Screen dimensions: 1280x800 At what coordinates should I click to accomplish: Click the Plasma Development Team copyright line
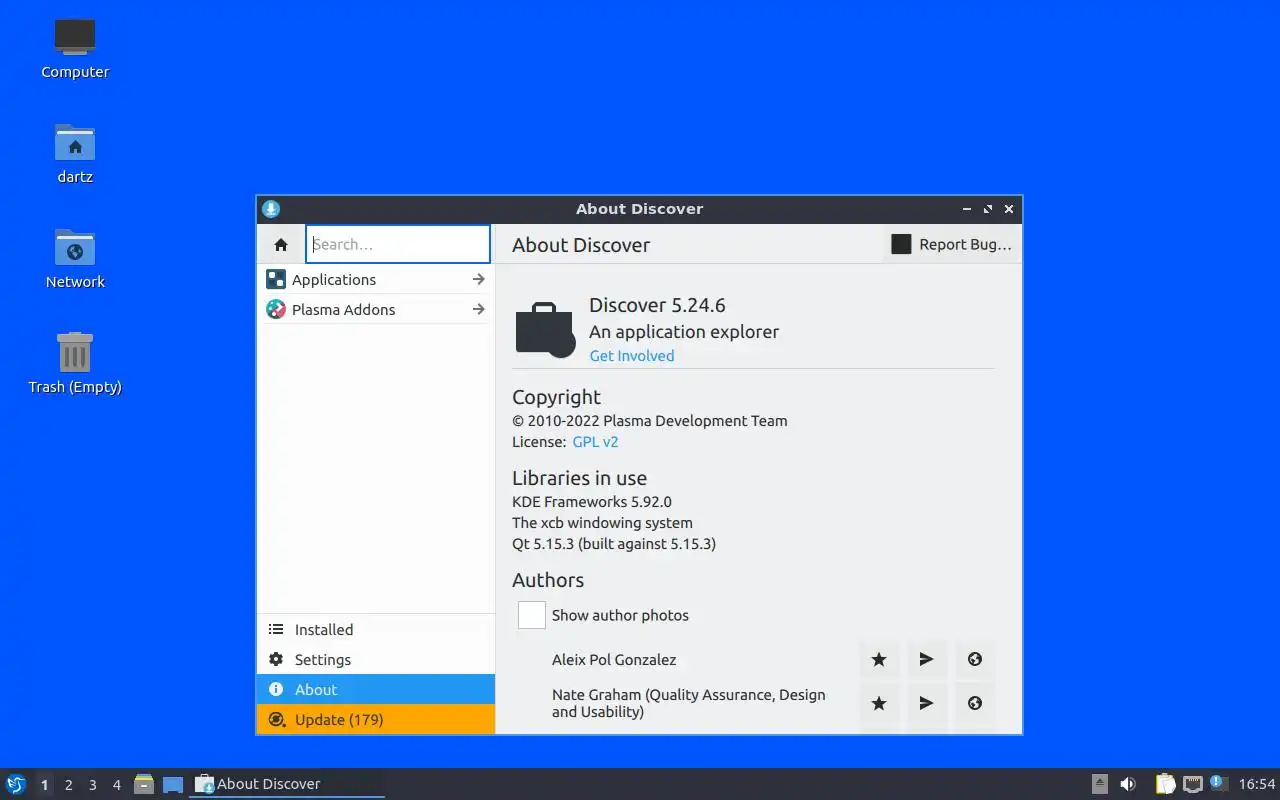click(650, 421)
